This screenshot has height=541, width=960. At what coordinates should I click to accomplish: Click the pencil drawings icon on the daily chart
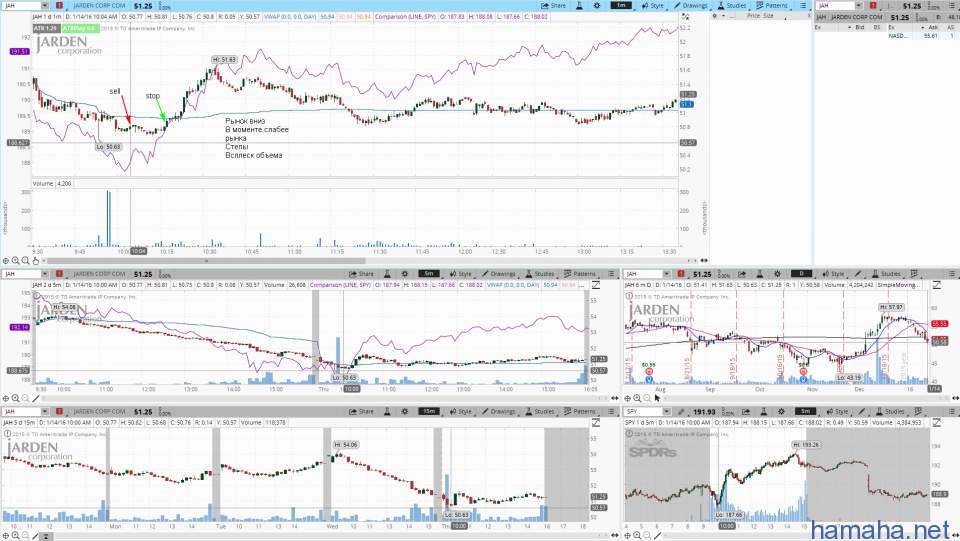(858, 274)
